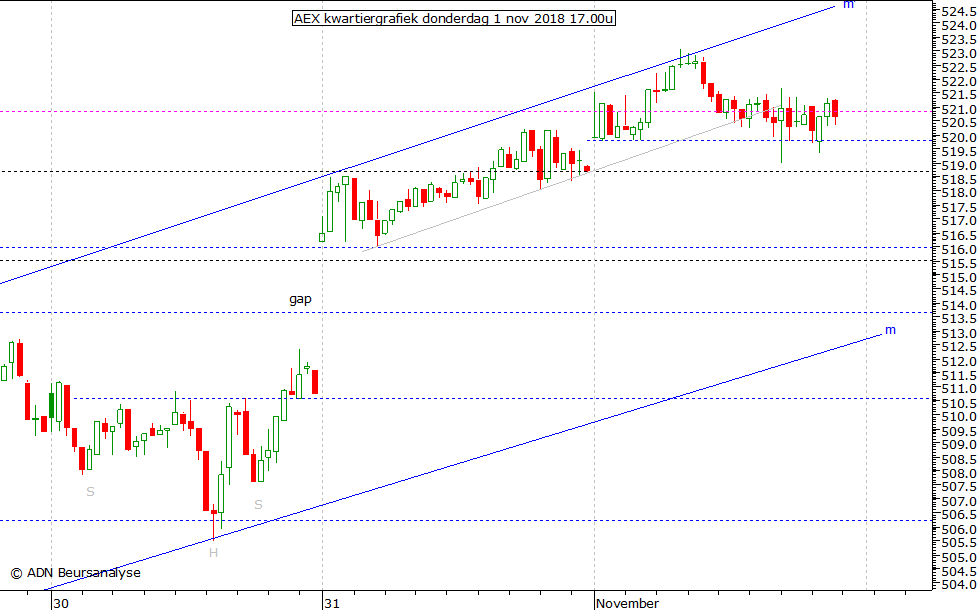Viewport: 980px width, 610px height.
Task: Click the price label 521.0 on the price axis
Action: tap(959, 109)
